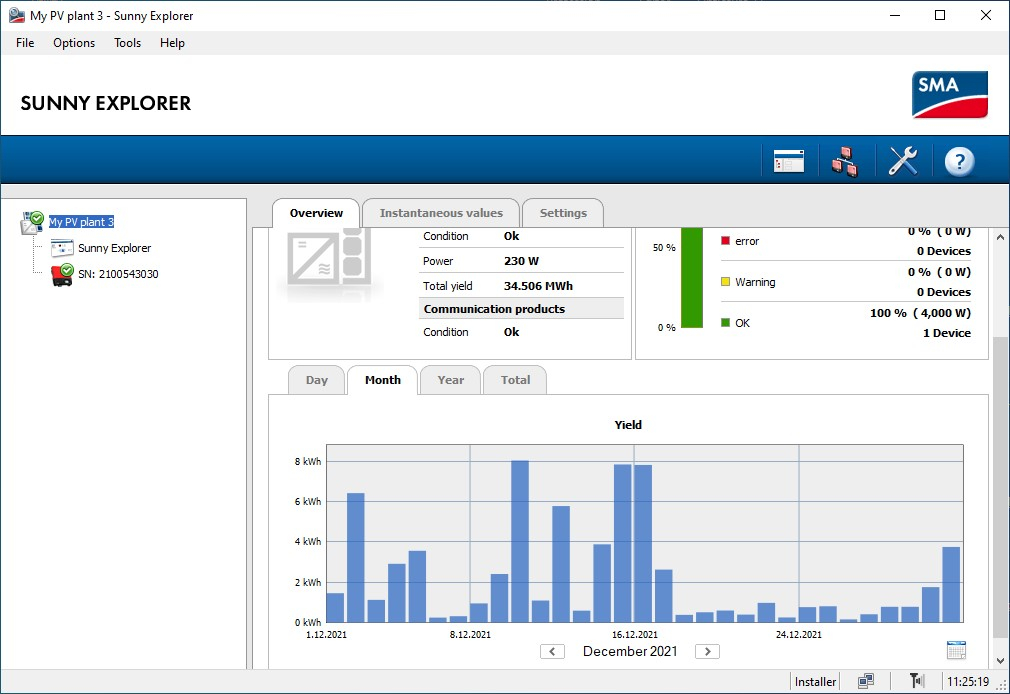Click the 24.12.2021 axis date label
The height and width of the screenshot is (694, 1010).
pos(799,635)
